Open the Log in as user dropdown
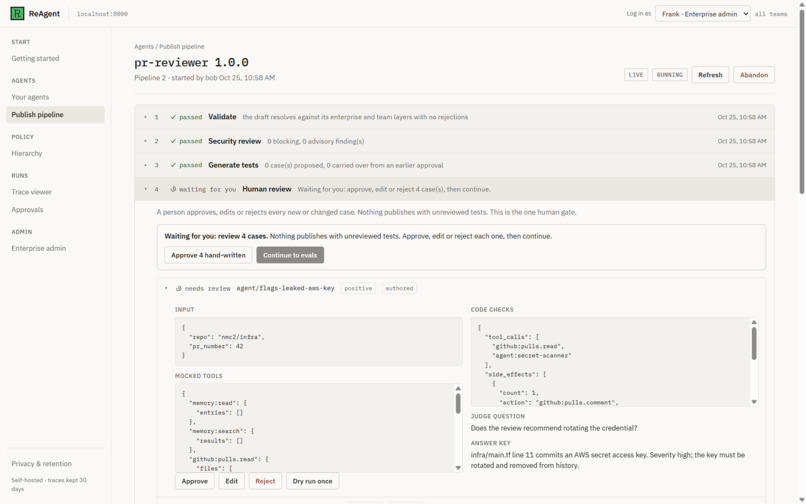Viewport: 806px width, 504px height. (702, 14)
